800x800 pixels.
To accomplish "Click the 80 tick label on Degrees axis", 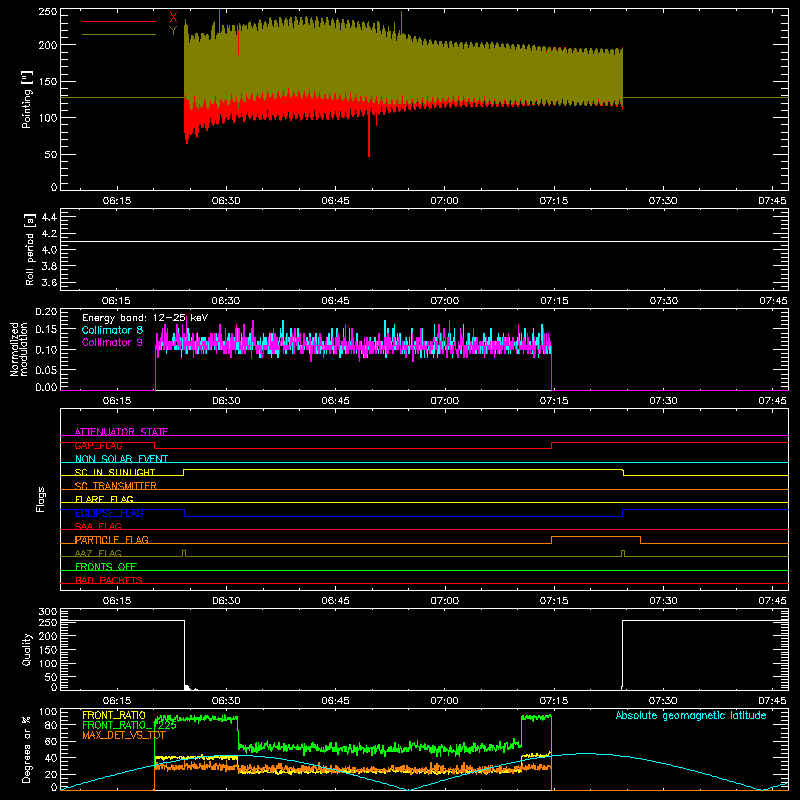I will tap(51, 725).
